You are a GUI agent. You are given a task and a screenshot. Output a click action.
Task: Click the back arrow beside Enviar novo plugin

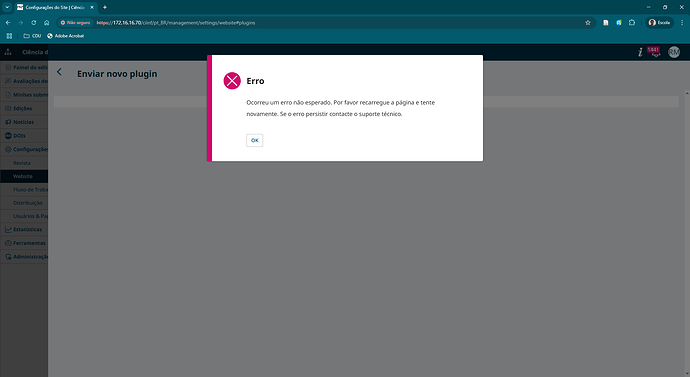[x=59, y=72]
